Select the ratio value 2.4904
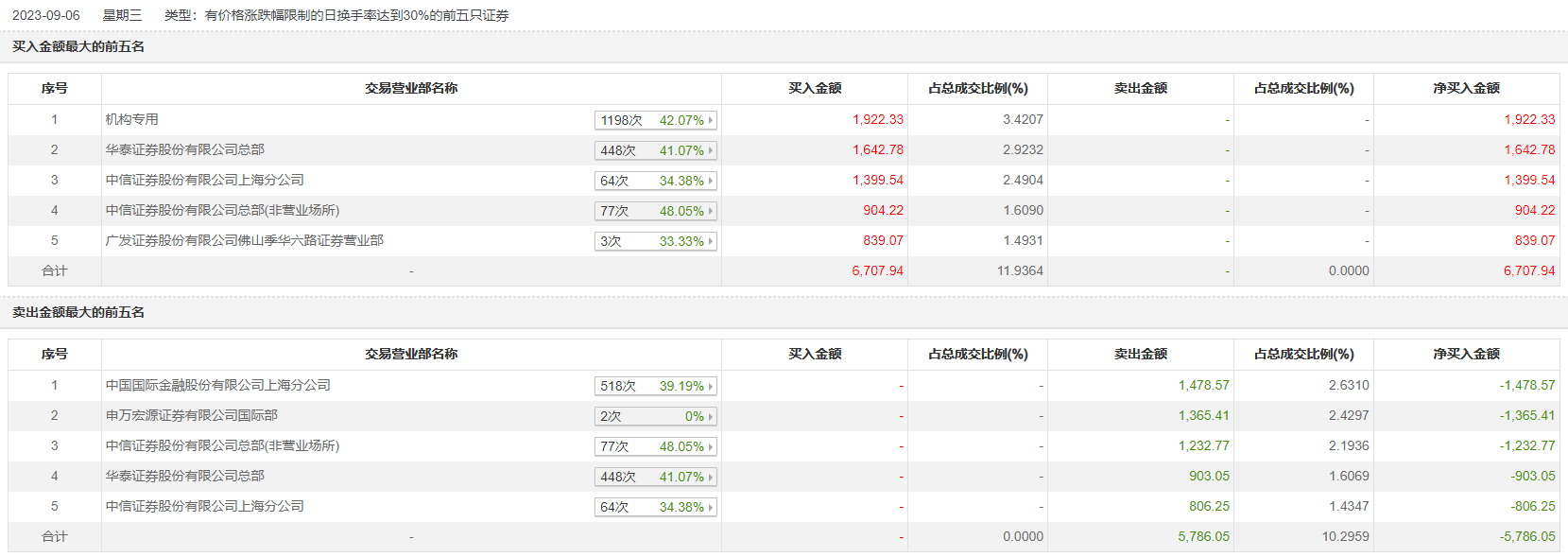Image resolution: width=1568 pixels, height=557 pixels. 1024,180
